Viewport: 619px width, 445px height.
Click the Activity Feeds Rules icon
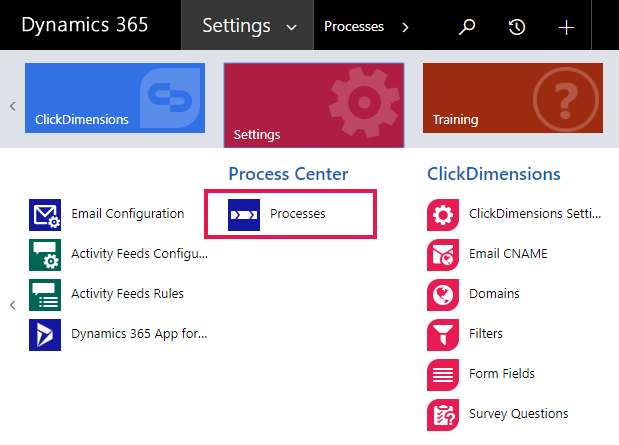[45, 295]
